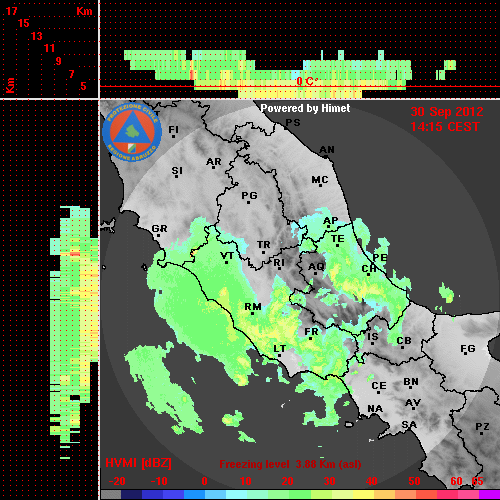
Task: Click the Powered by Himet text
Action: tap(305, 108)
